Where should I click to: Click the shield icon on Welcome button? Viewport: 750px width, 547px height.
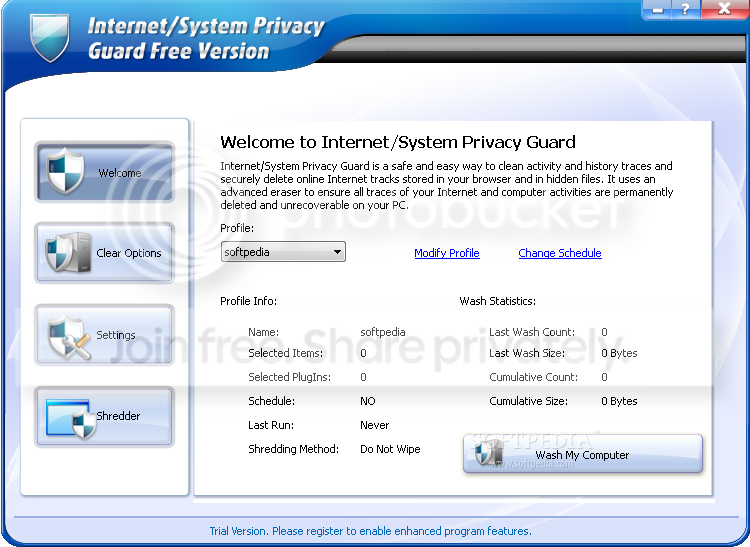pyautogui.click(x=65, y=171)
